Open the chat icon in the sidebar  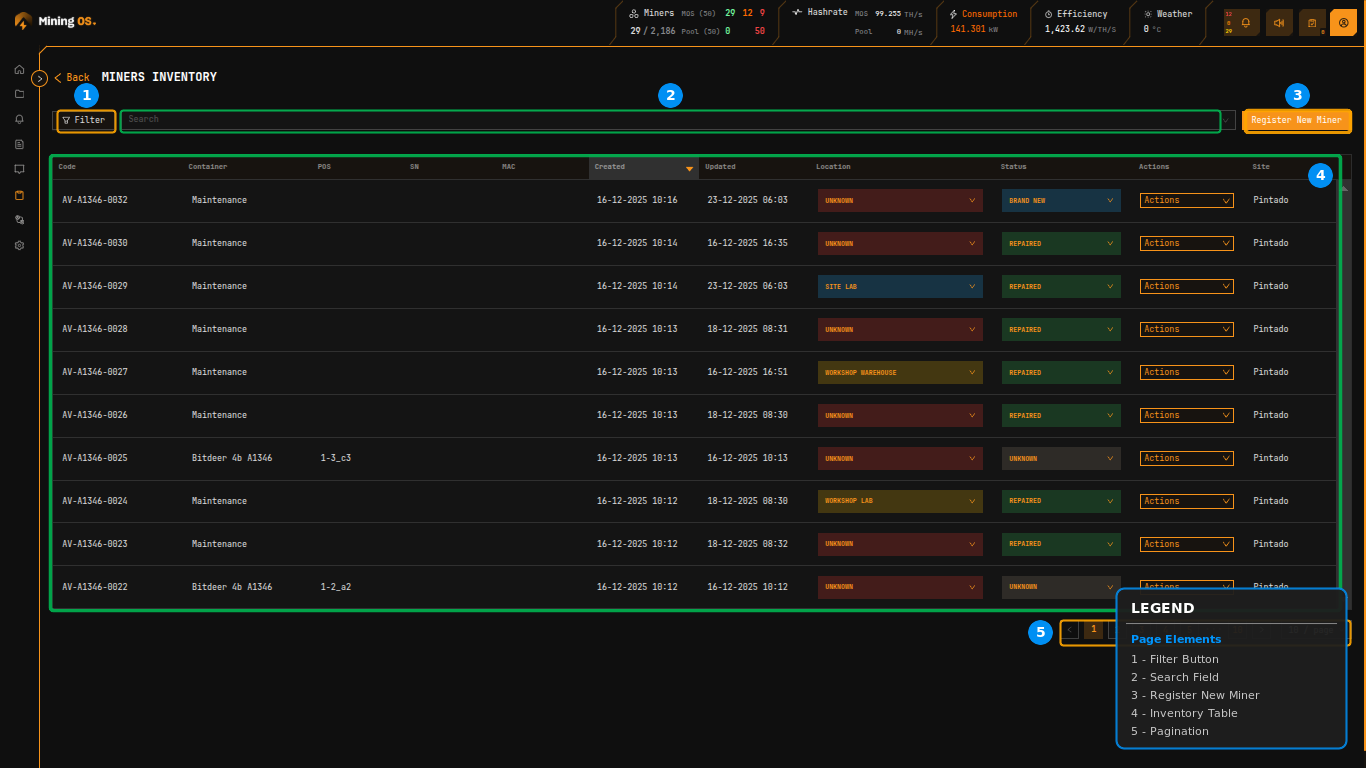[18, 169]
